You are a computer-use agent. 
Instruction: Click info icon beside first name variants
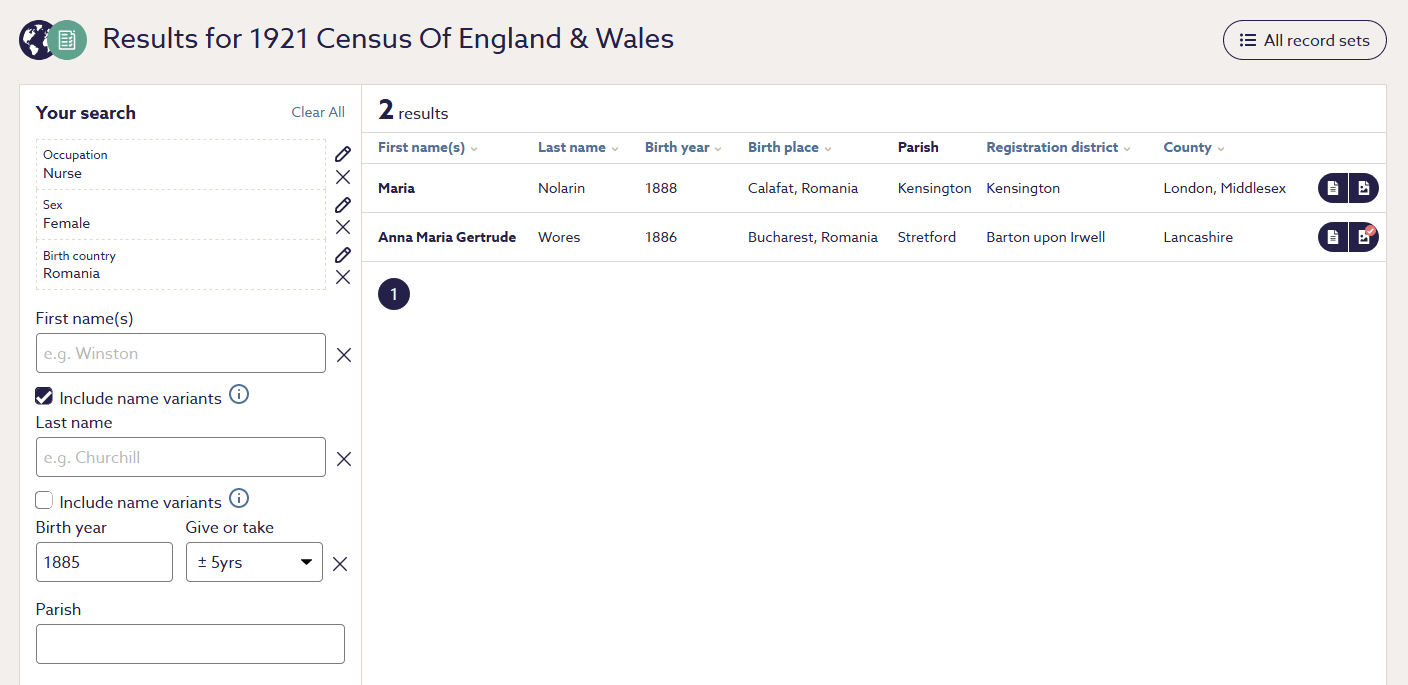tap(239, 395)
